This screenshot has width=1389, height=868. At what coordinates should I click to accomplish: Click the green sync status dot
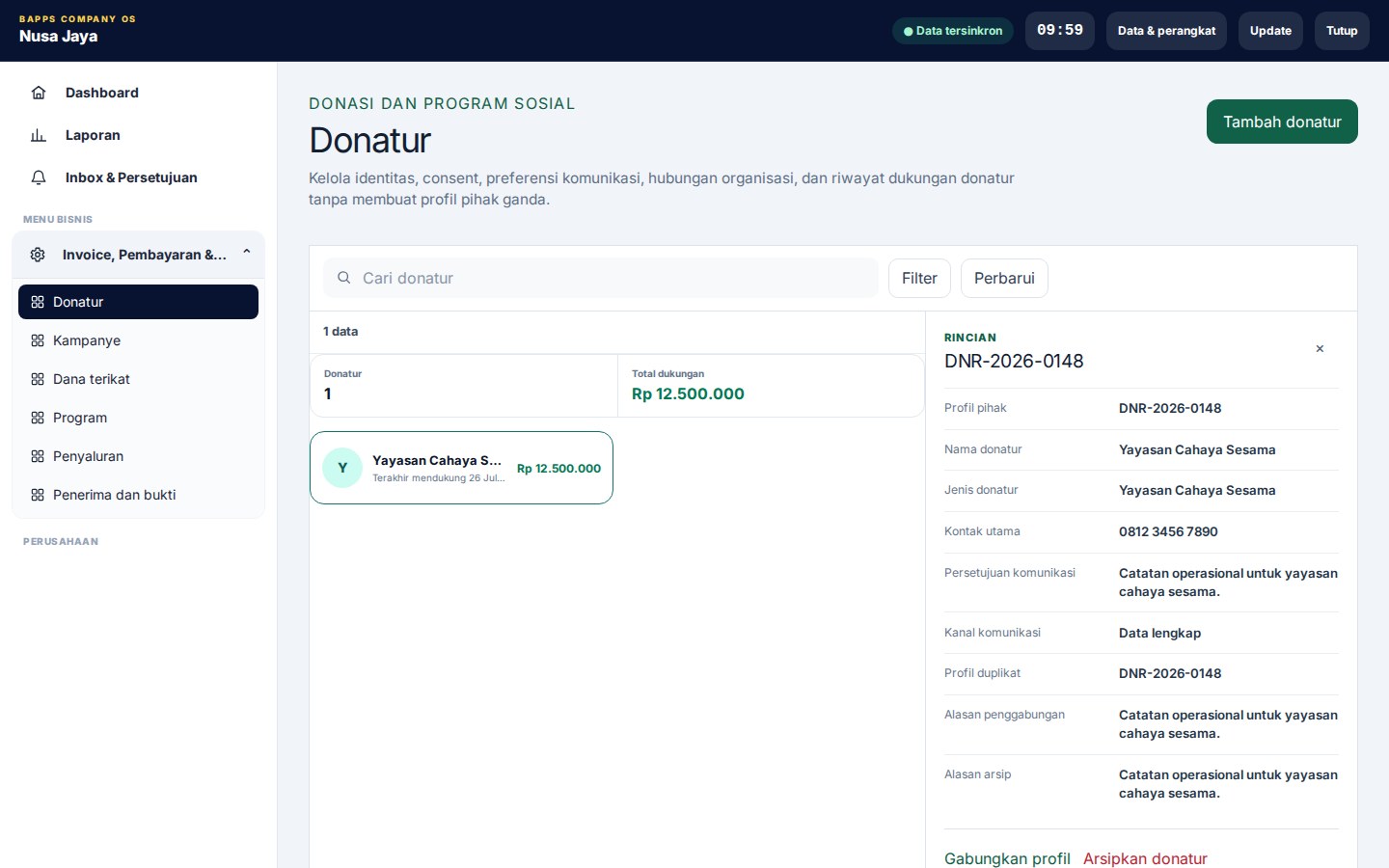[x=908, y=31]
